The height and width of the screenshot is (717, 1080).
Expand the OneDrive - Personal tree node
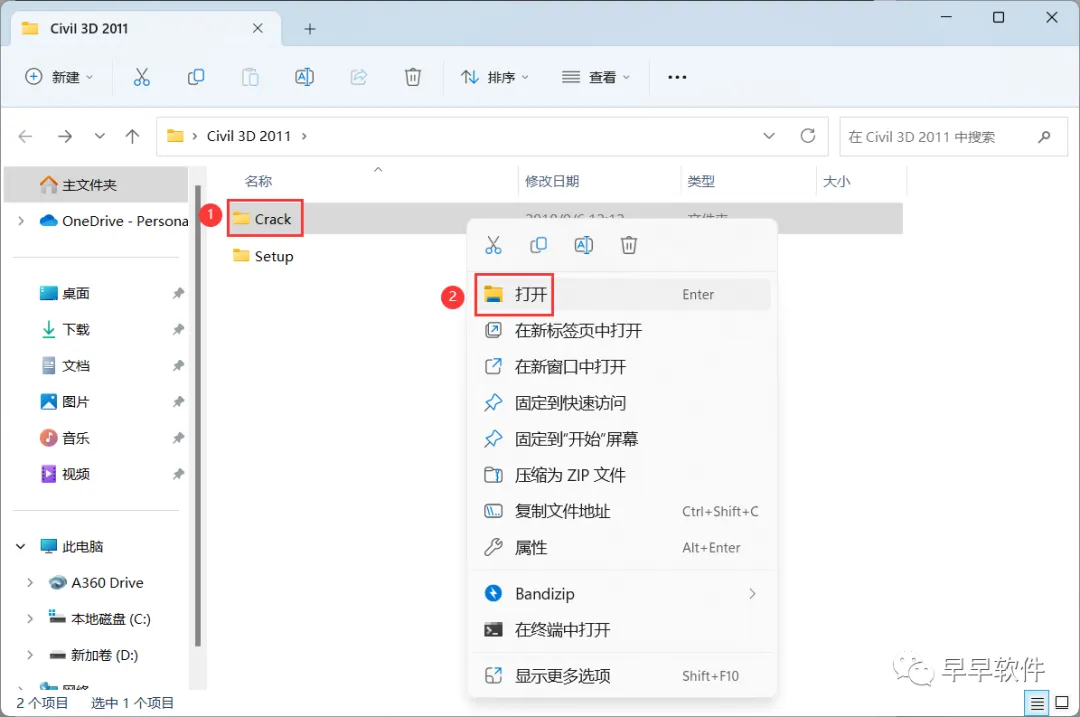click(21, 221)
